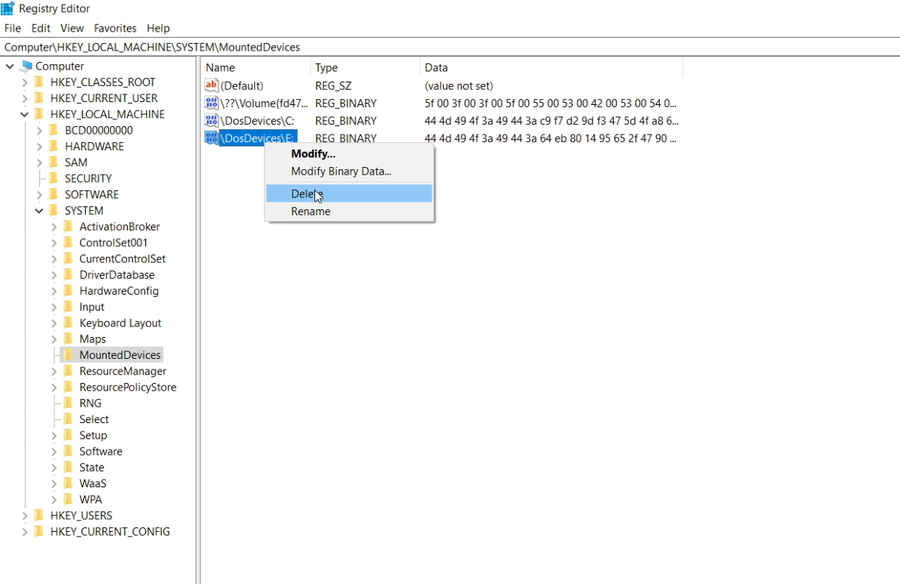Click the string value icon beside (Default)
This screenshot has width=900, height=584.
pyautogui.click(x=211, y=86)
